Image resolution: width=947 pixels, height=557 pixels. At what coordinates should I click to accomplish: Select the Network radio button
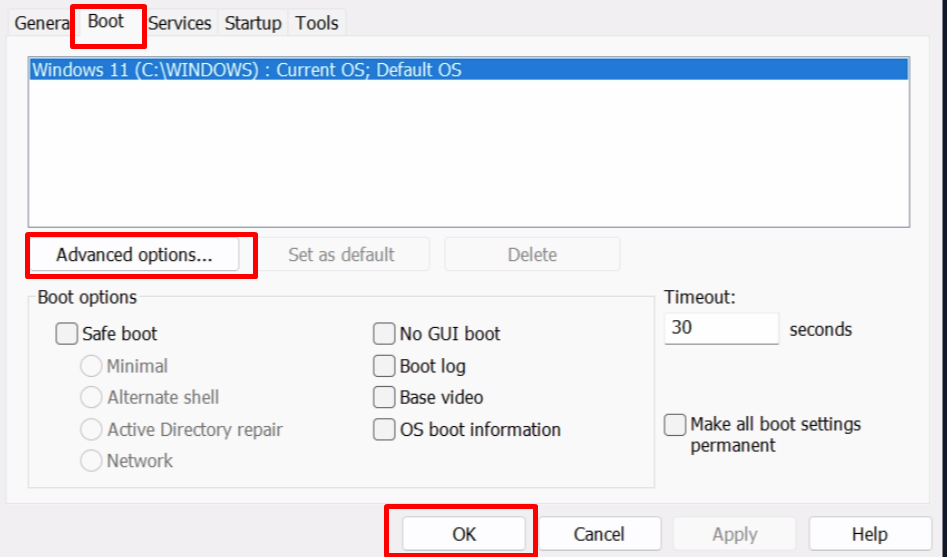click(91, 461)
